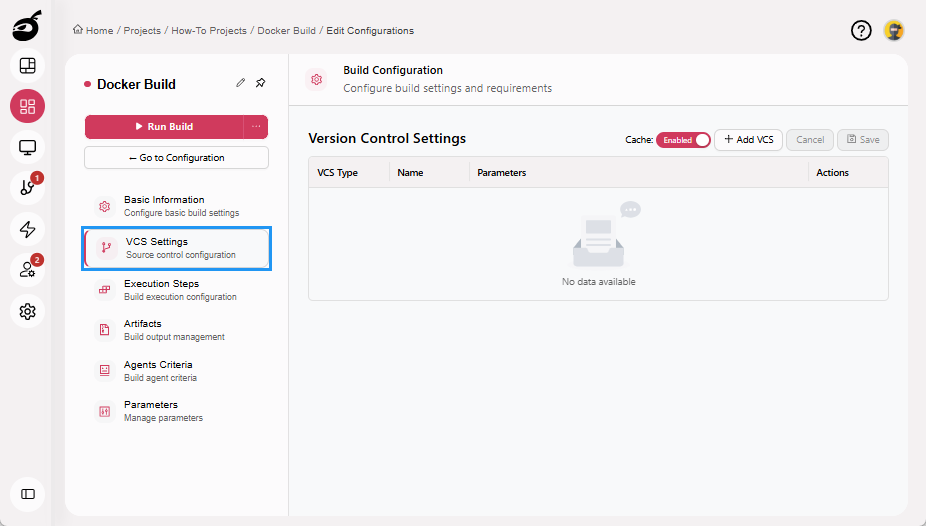
Task: Open the lightning bolt sidebar icon
Action: [x=28, y=229]
